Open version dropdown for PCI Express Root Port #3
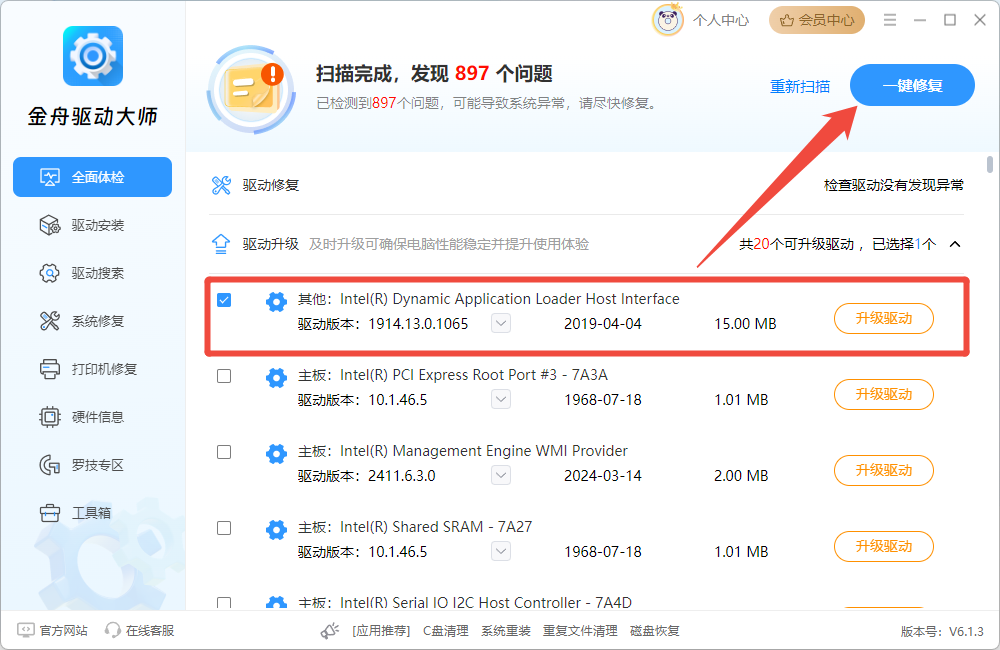Image resolution: width=1000 pixels, height=650 pixels. pyautogui.click(x=501, y=399)
